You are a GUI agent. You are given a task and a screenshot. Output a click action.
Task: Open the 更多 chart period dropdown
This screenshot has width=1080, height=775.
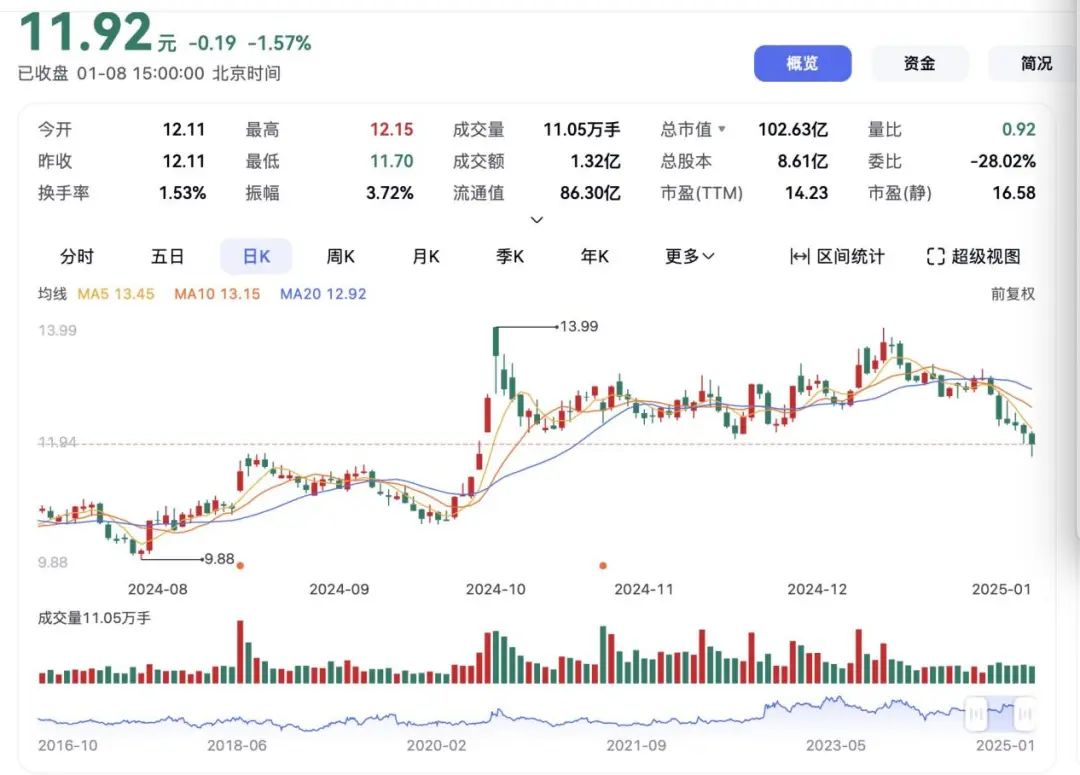pyautogui.click(x=690, y=257)
